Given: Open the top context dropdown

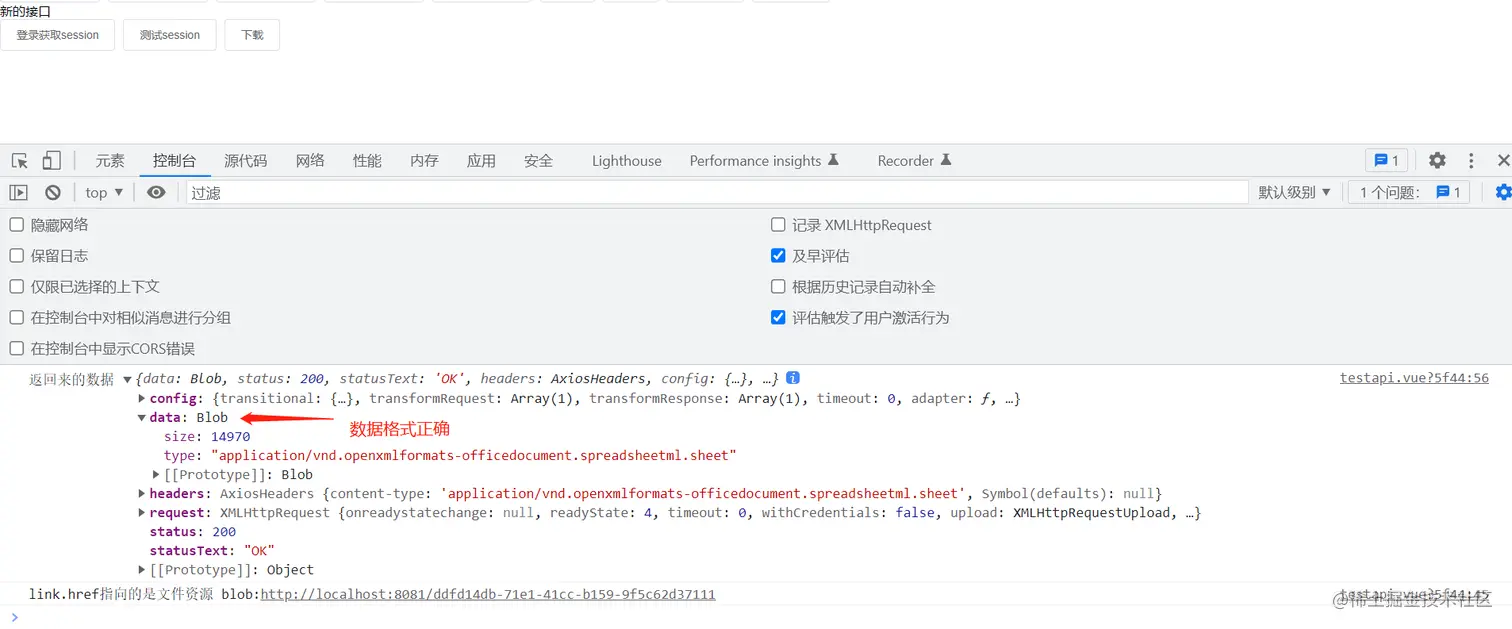Looking at the screenshot, I should coord(104,192).
